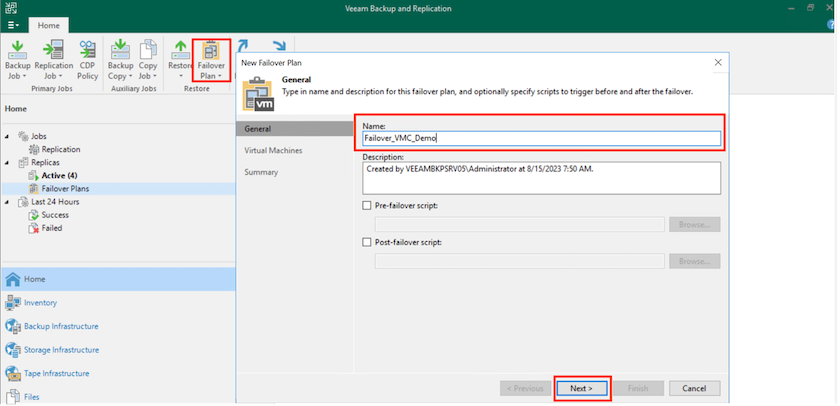Open Backup Infrastructure in the sidebar
The image size is (840, 406).
coord(67,326)
